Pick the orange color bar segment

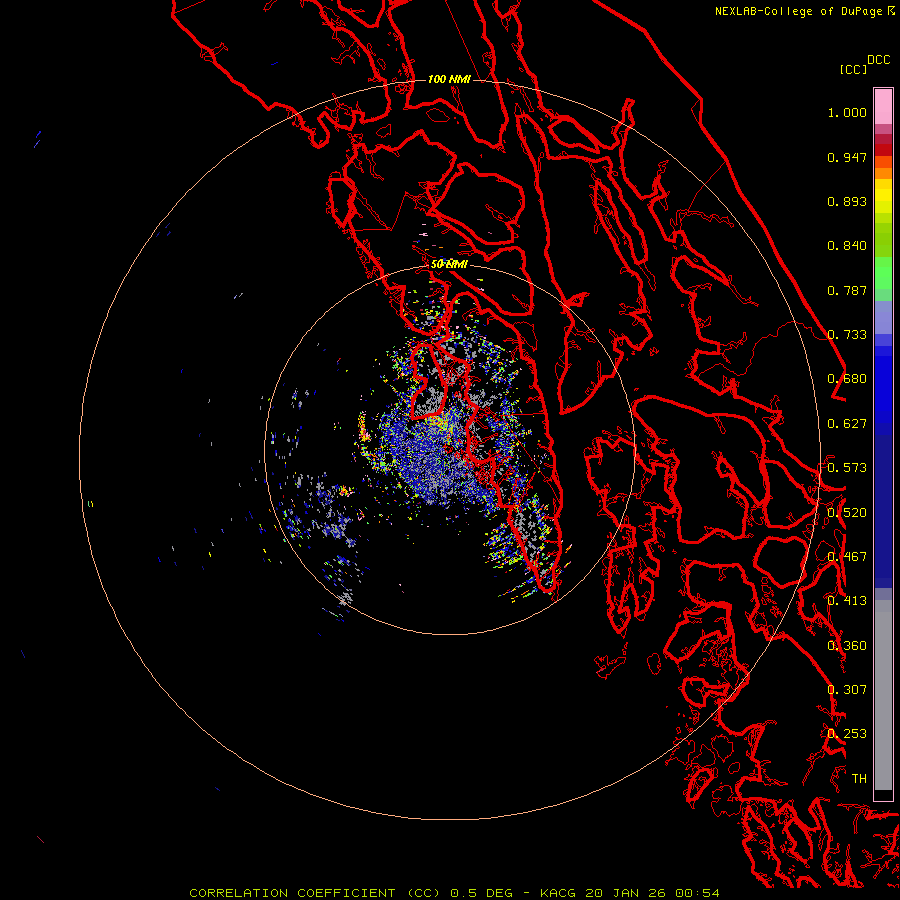[x=883, y=173]
